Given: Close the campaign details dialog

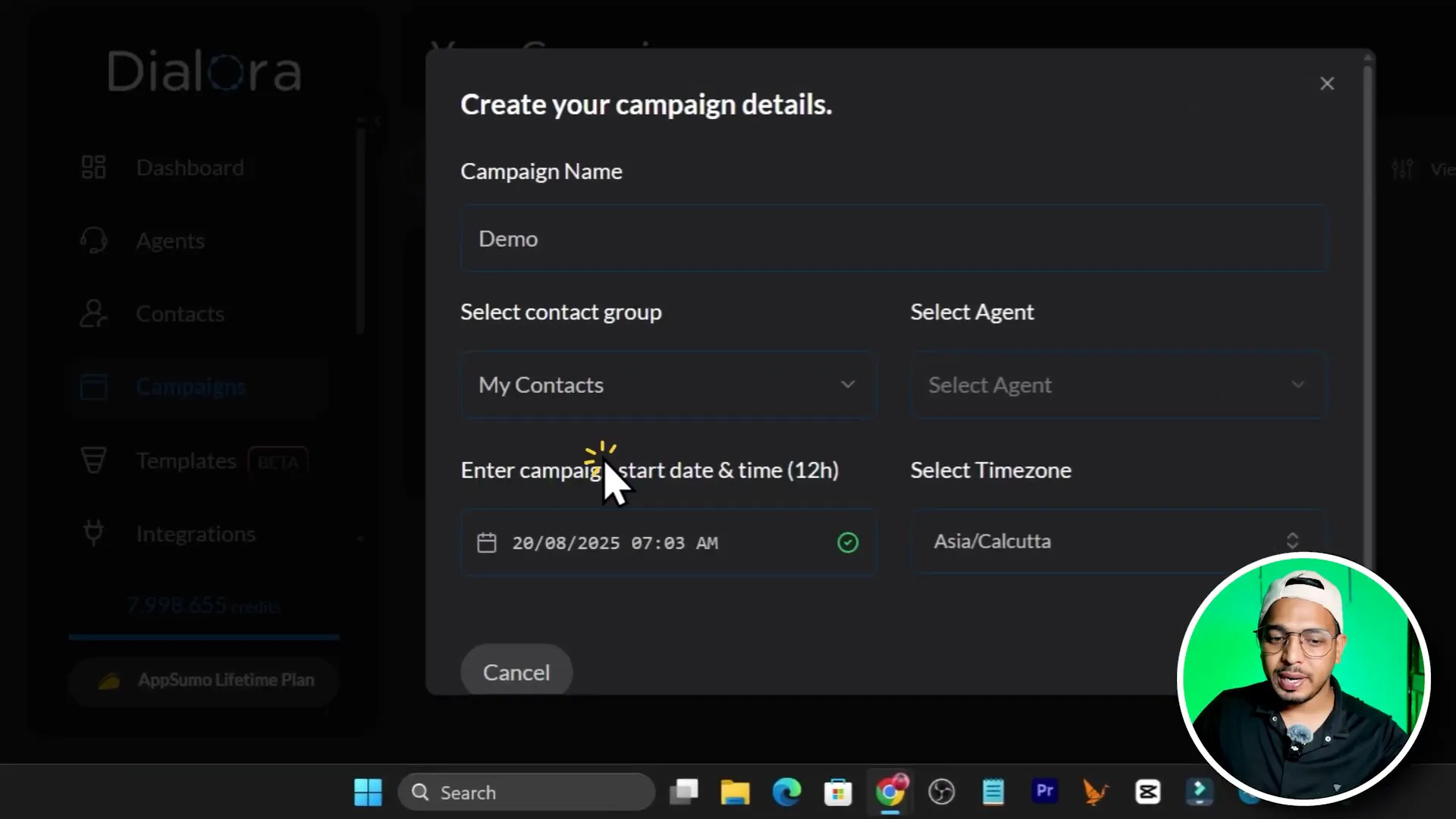Looking at the screenshot, I should (x=1326, y=84).
